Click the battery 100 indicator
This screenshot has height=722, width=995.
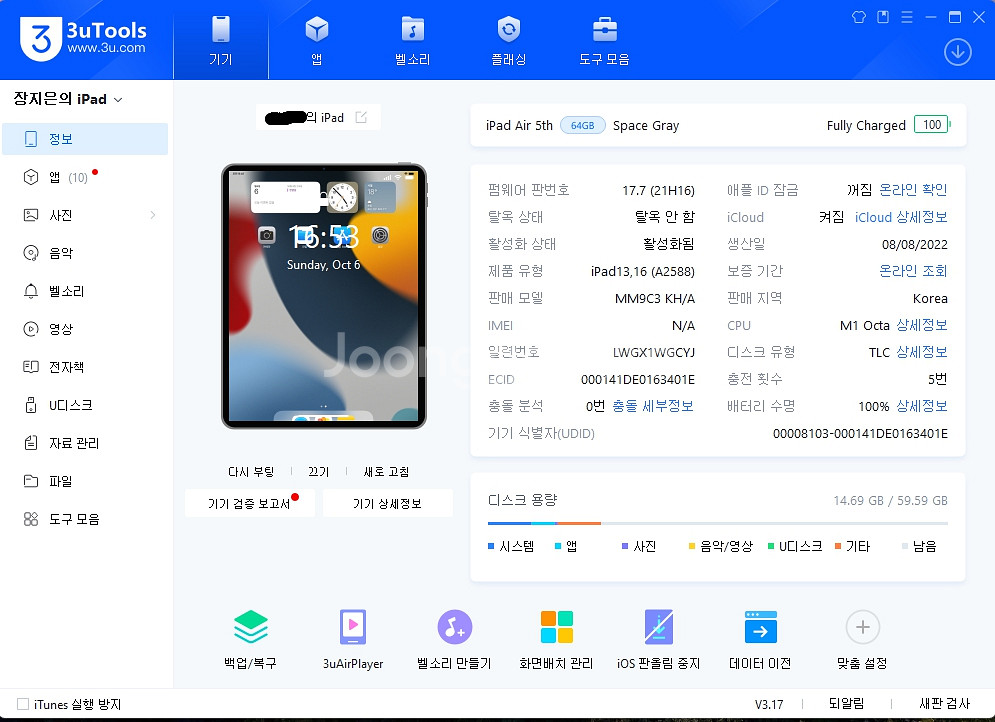pos(932,125)
